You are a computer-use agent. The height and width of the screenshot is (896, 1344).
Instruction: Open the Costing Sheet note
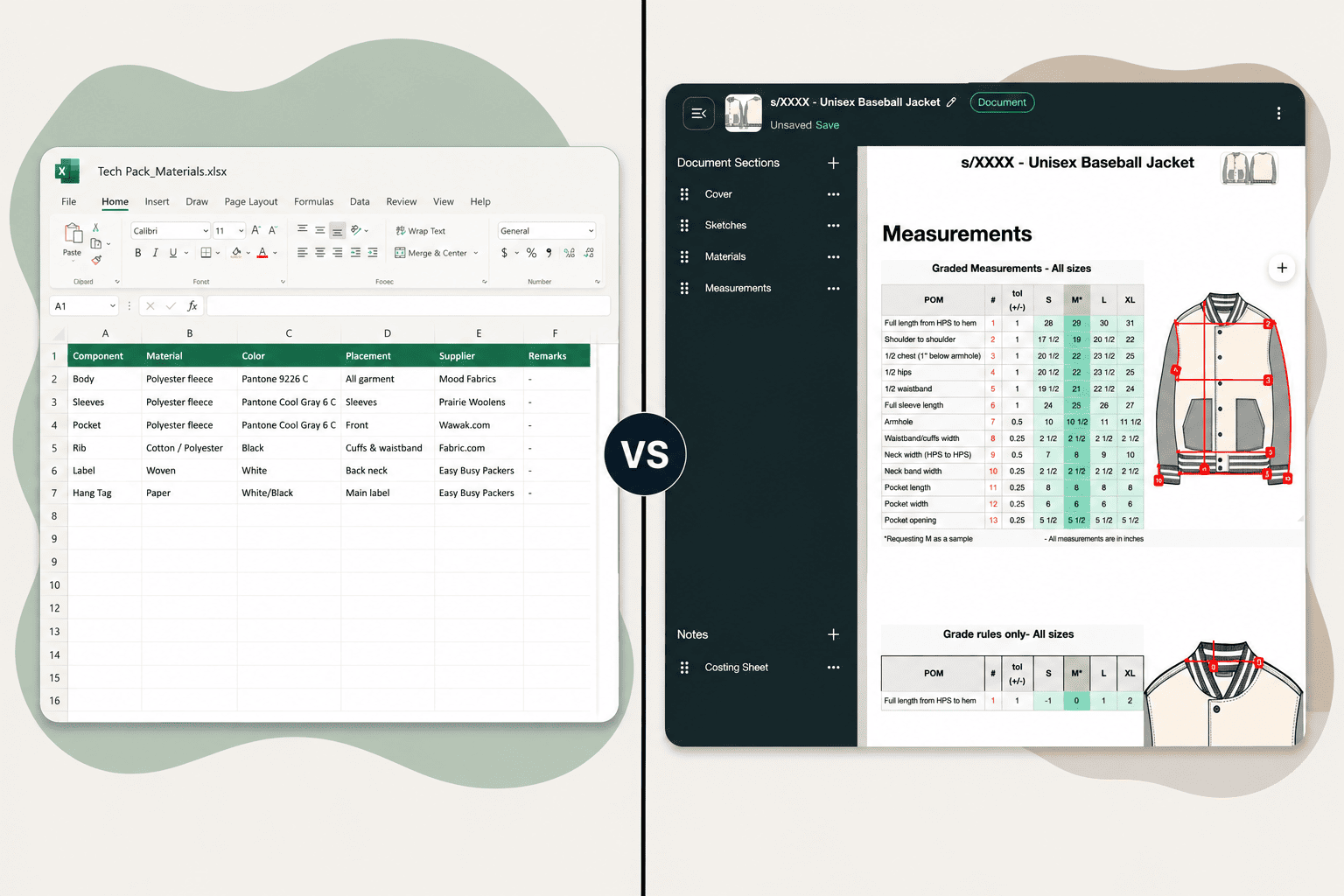[x=737, y=668]
